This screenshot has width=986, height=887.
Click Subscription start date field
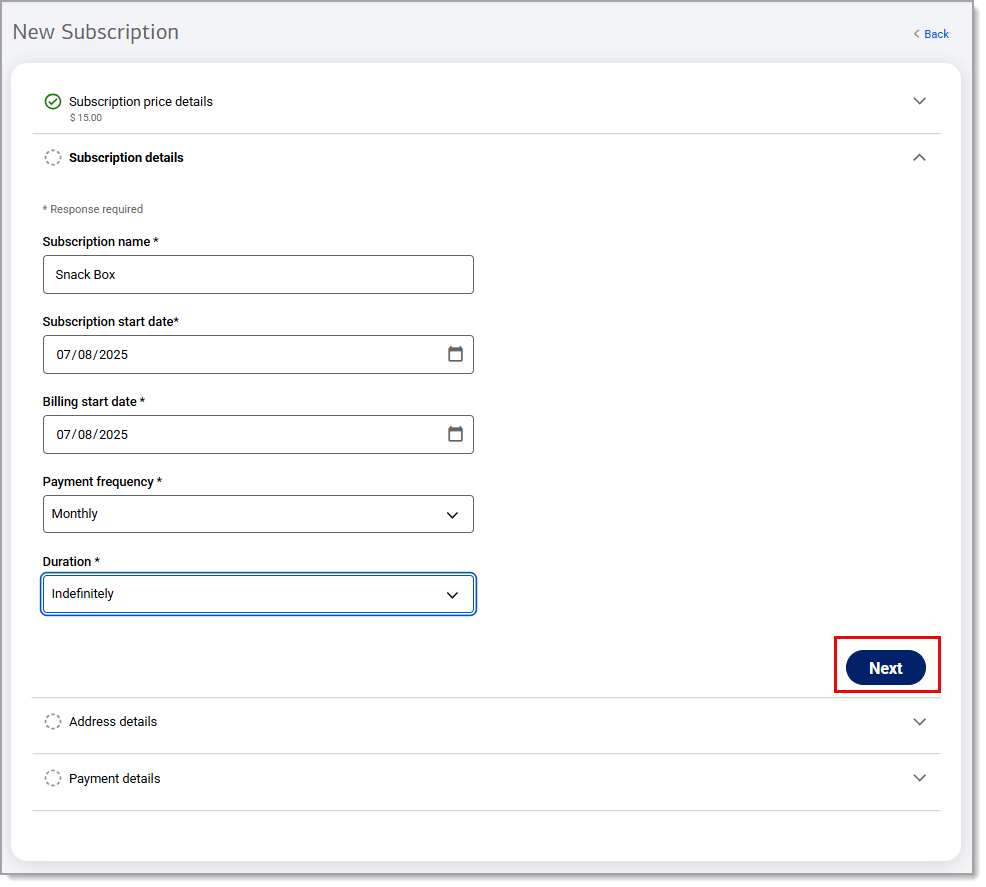[x=258, y=355]
